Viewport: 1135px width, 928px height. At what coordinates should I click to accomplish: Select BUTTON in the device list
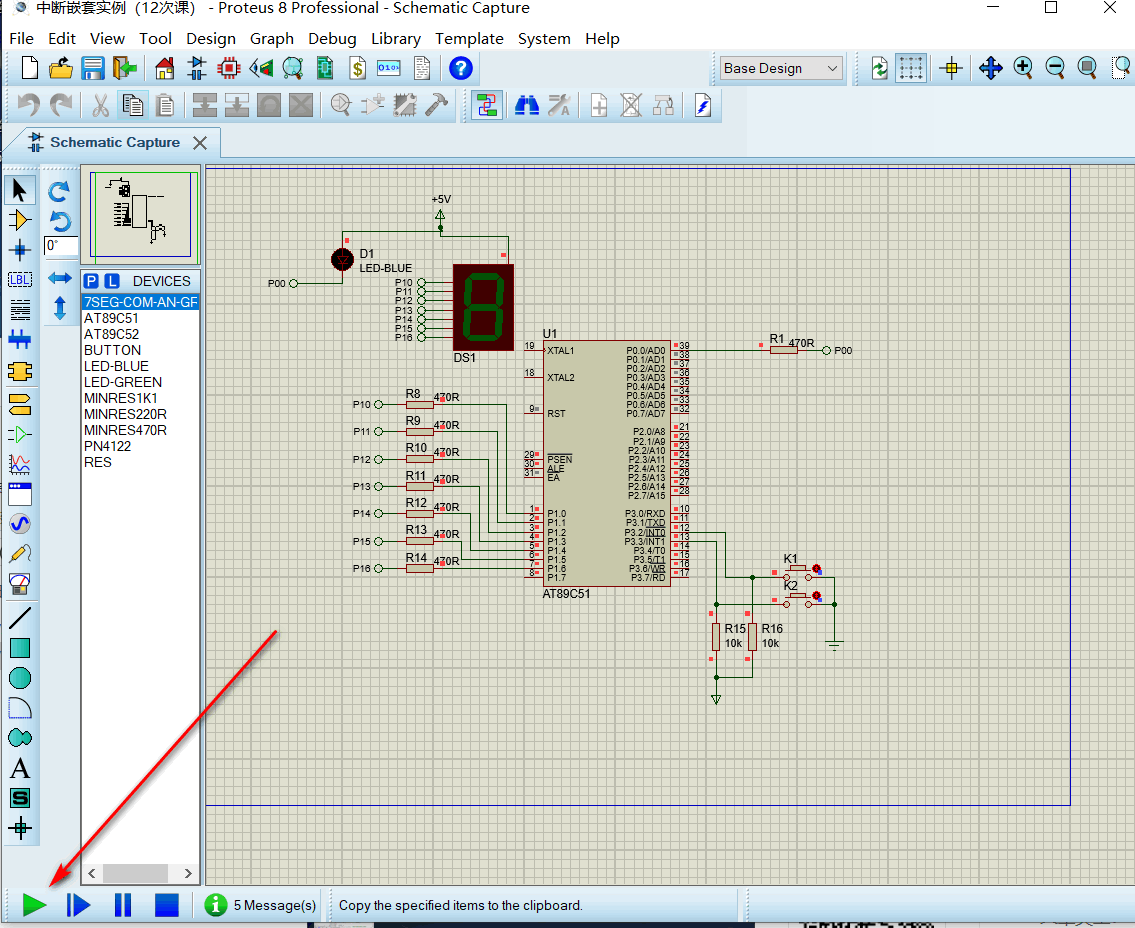point(140,350)
